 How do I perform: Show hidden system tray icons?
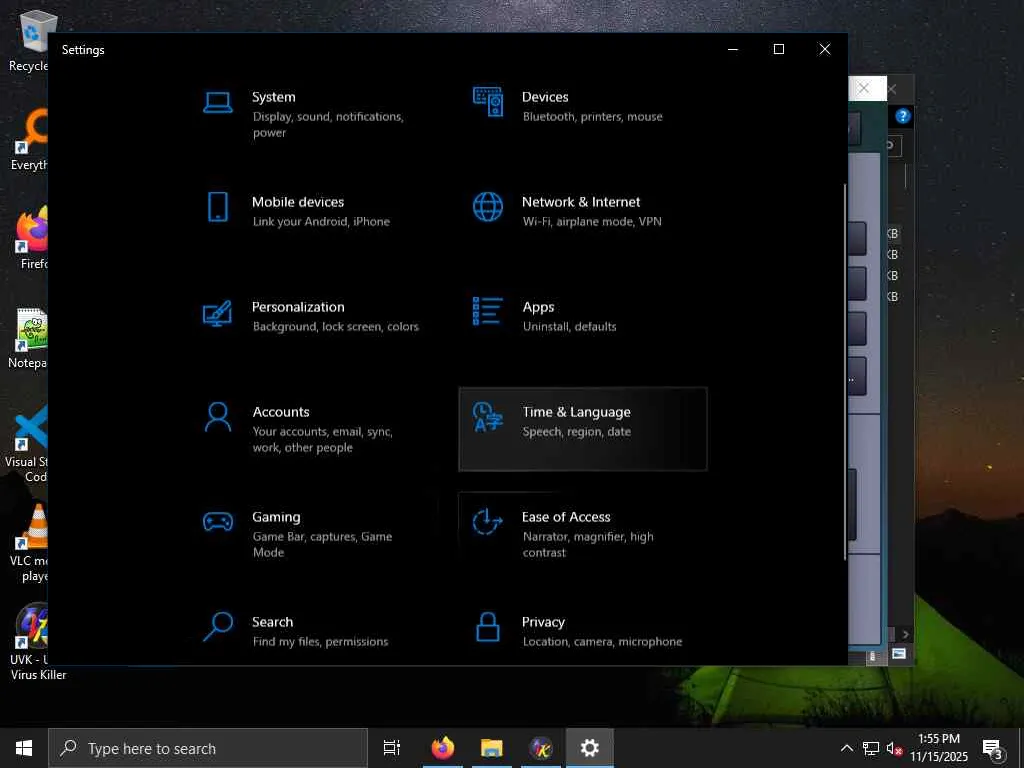[846, 748]
